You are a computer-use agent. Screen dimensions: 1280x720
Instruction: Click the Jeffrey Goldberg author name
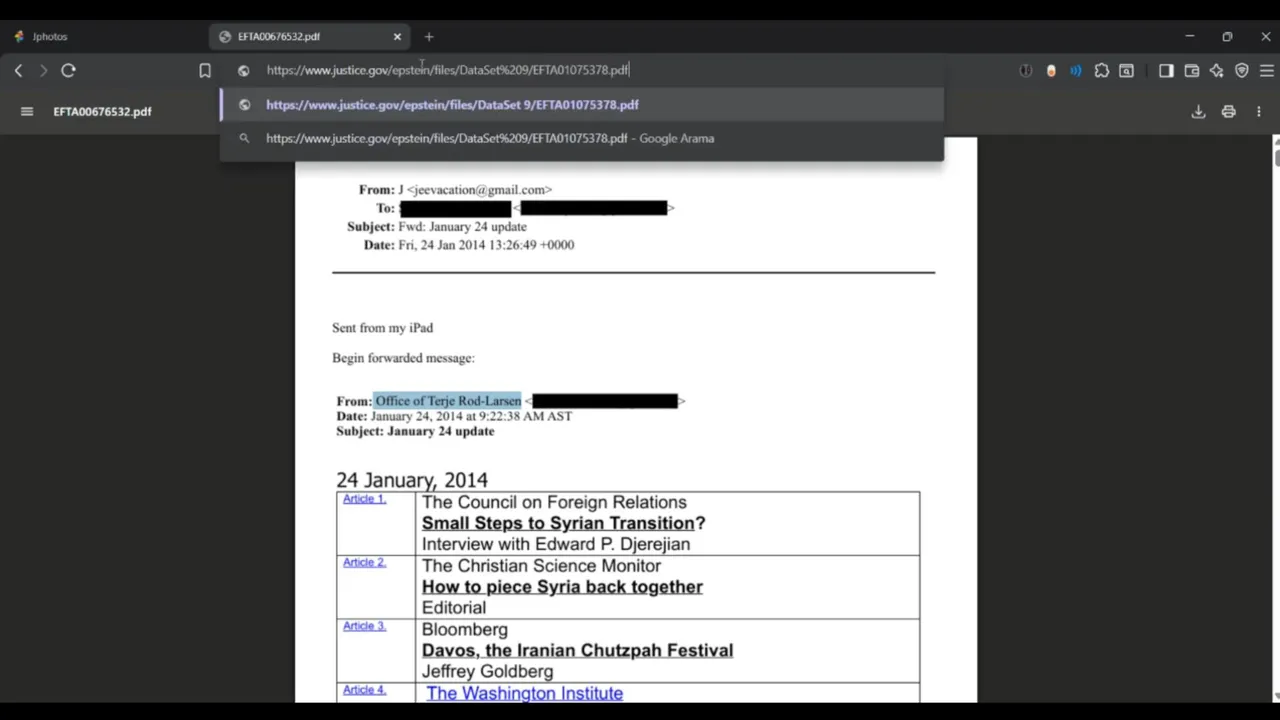point(487,672)
